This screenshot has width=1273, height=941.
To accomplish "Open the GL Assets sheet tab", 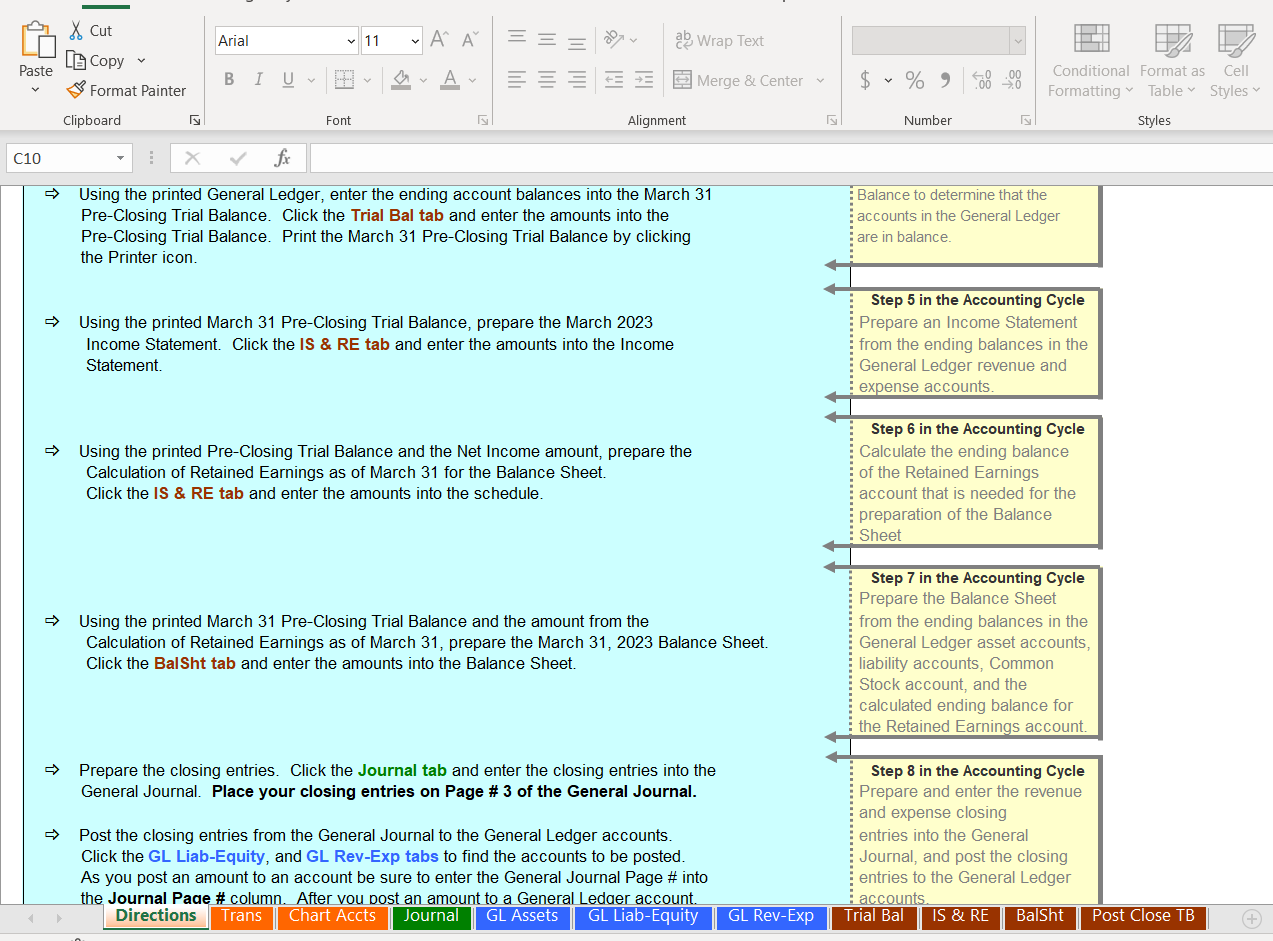I will pos(522,916).
